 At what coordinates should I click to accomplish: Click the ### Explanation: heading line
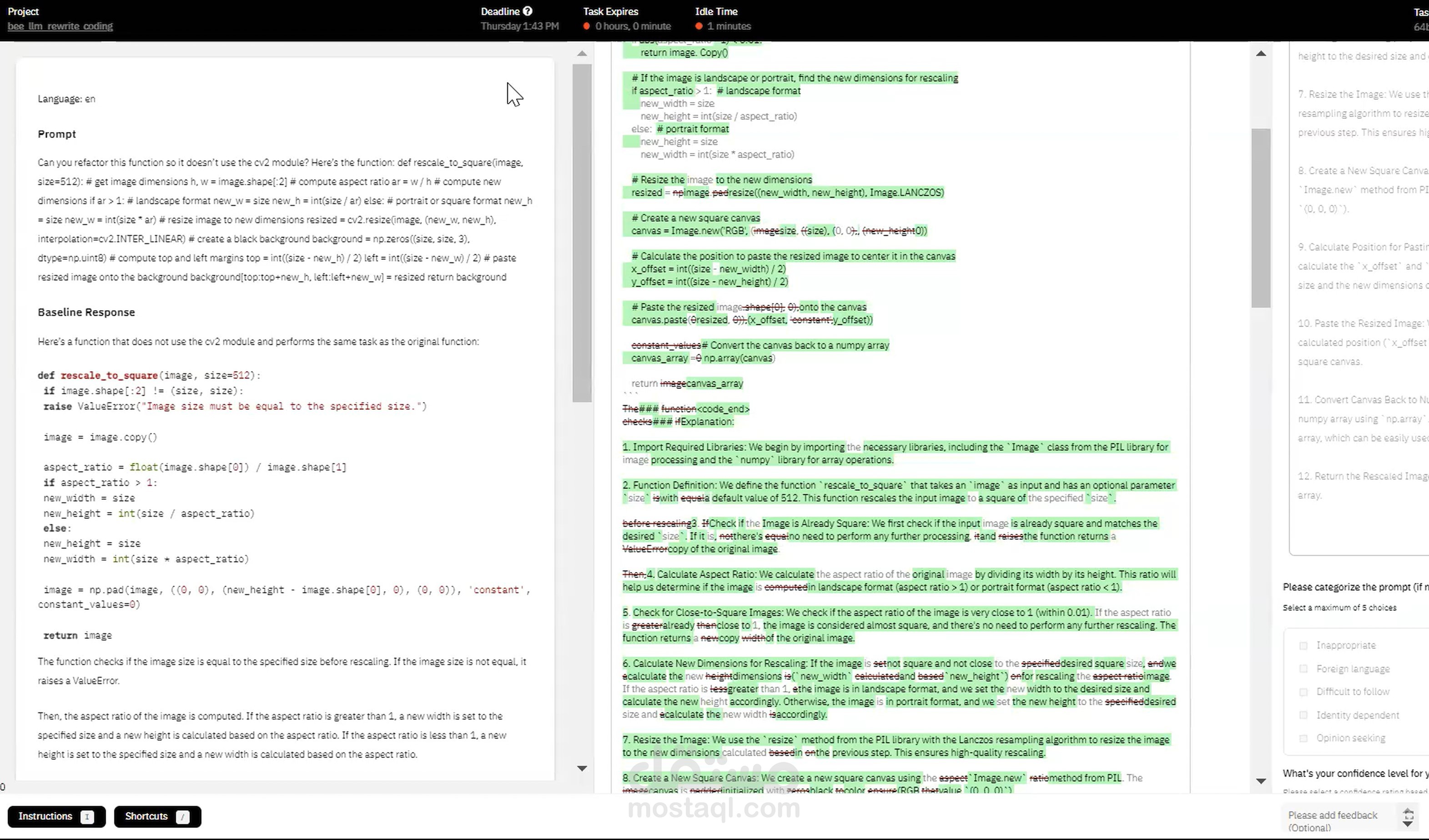tap(678, 422)
